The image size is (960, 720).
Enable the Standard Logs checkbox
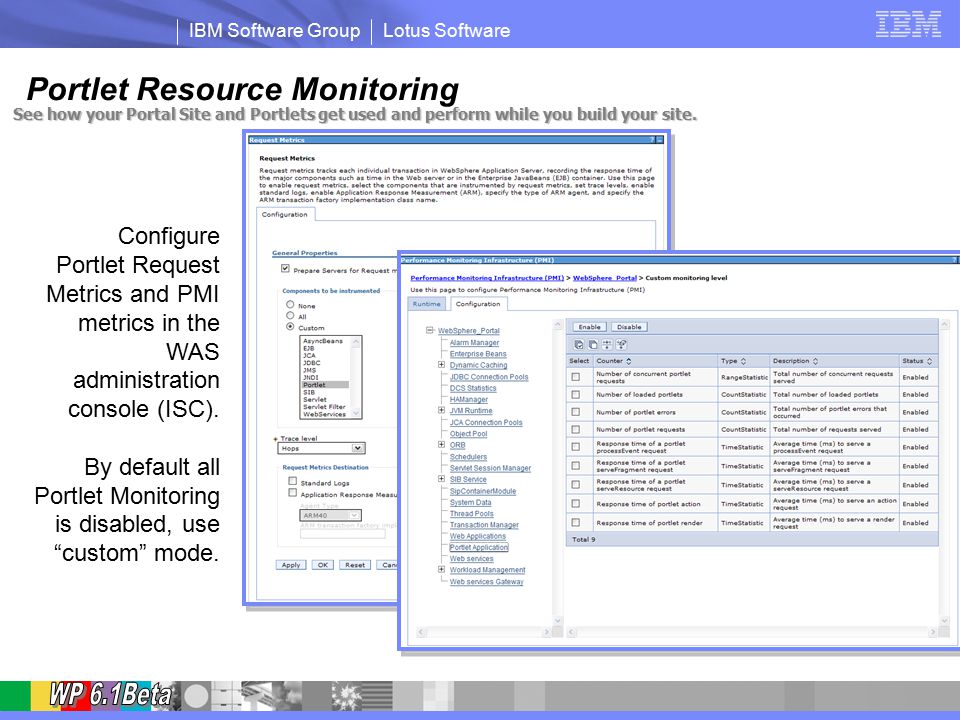pos(293,481)
